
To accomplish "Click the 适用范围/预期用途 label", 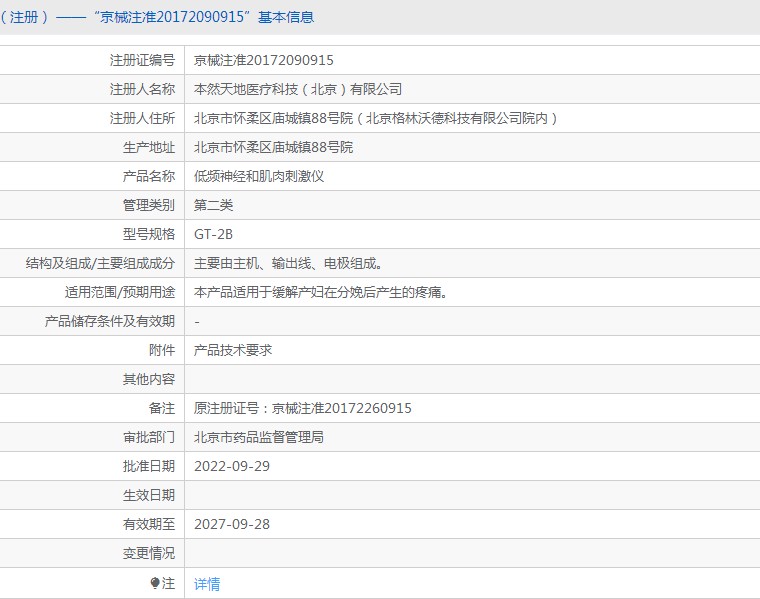I will (120, 292).
